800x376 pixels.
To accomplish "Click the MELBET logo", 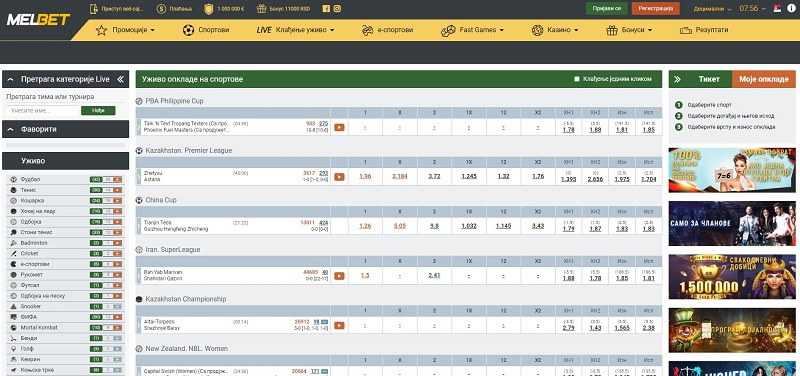I will point(38,20).
